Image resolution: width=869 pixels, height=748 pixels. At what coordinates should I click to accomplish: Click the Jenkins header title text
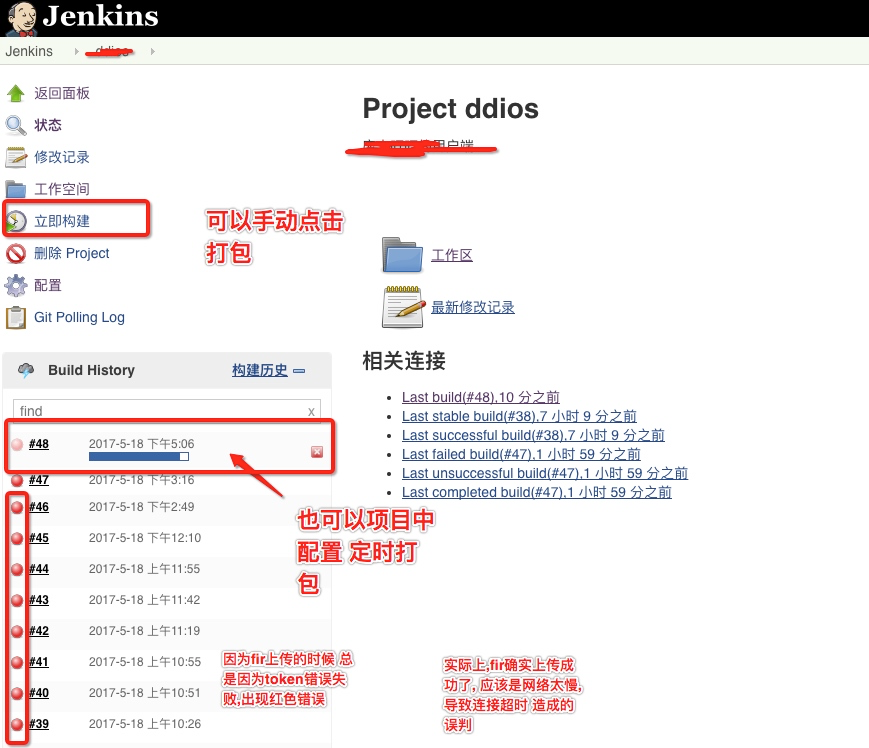pos(100,16)
